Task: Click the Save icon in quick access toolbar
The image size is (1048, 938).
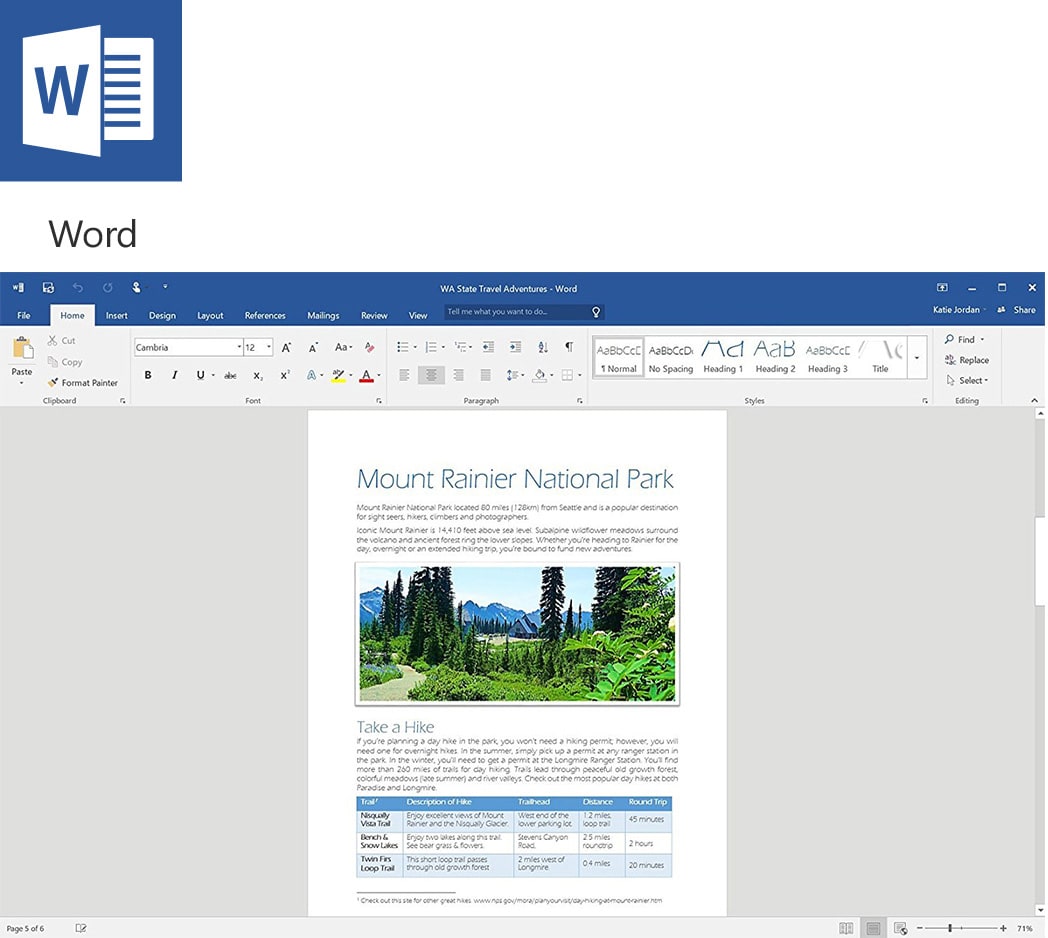Action: point(48,287)
